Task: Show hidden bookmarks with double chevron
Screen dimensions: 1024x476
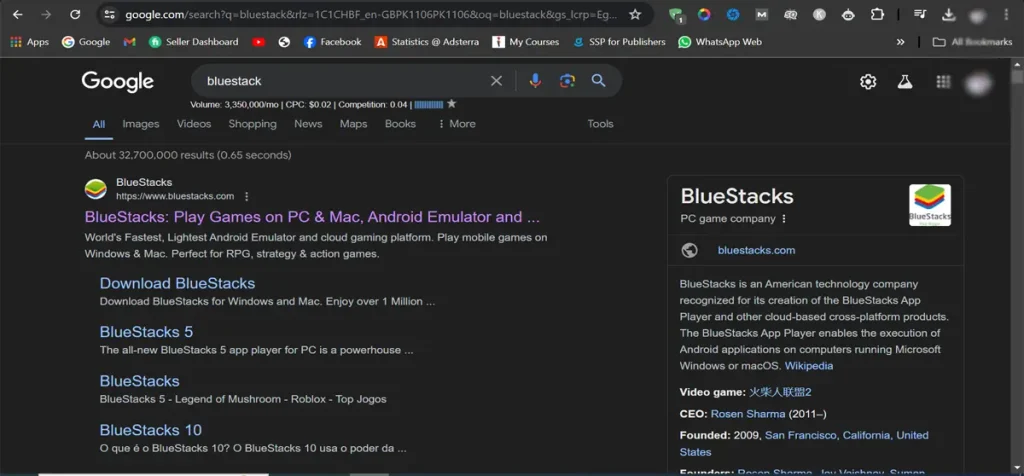Action: [901, 42]
